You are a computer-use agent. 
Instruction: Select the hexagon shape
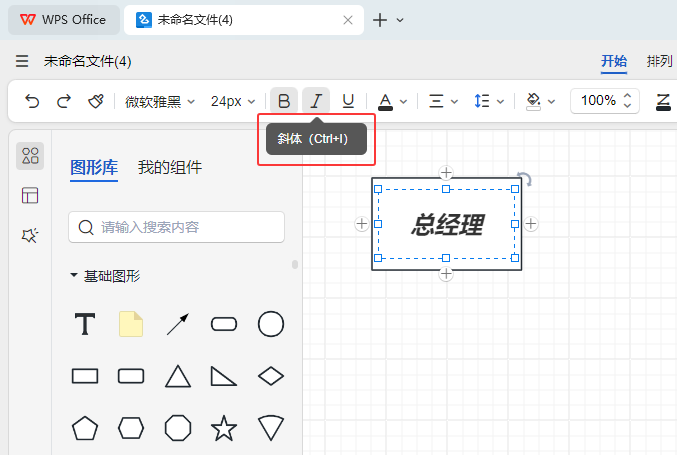131,428
